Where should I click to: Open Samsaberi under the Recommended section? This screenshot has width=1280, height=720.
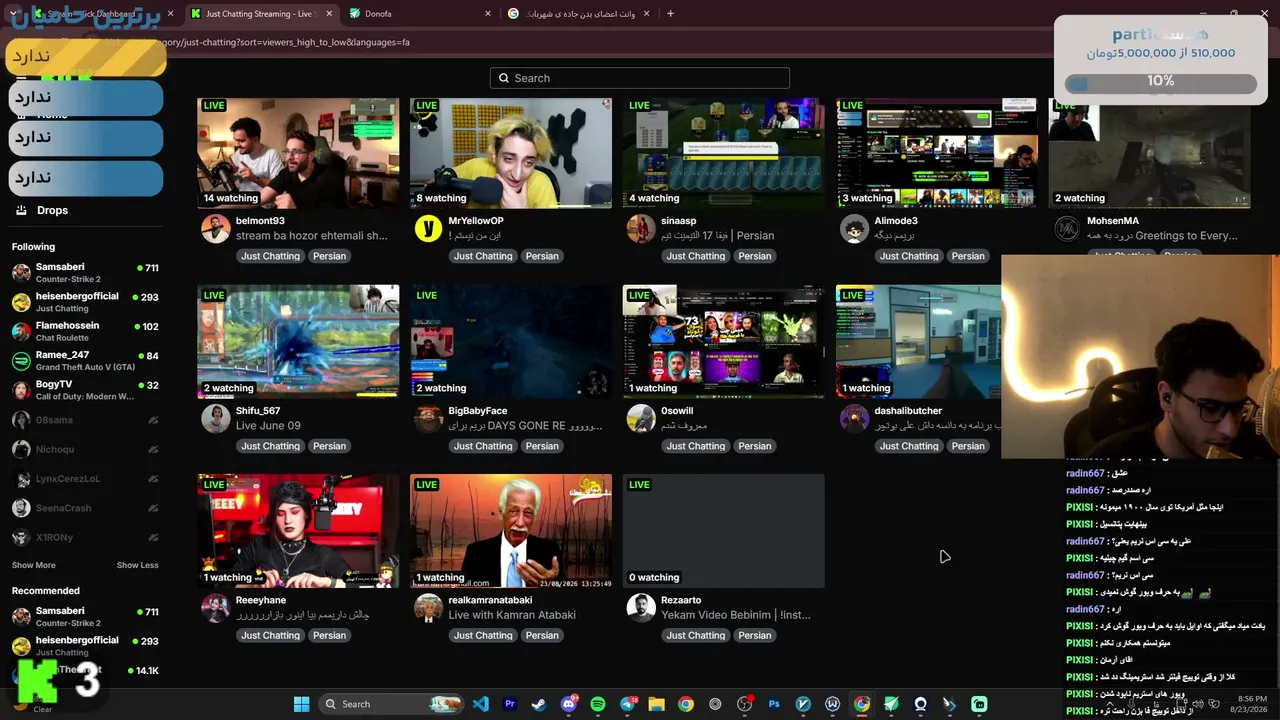(x=85, y=616)
